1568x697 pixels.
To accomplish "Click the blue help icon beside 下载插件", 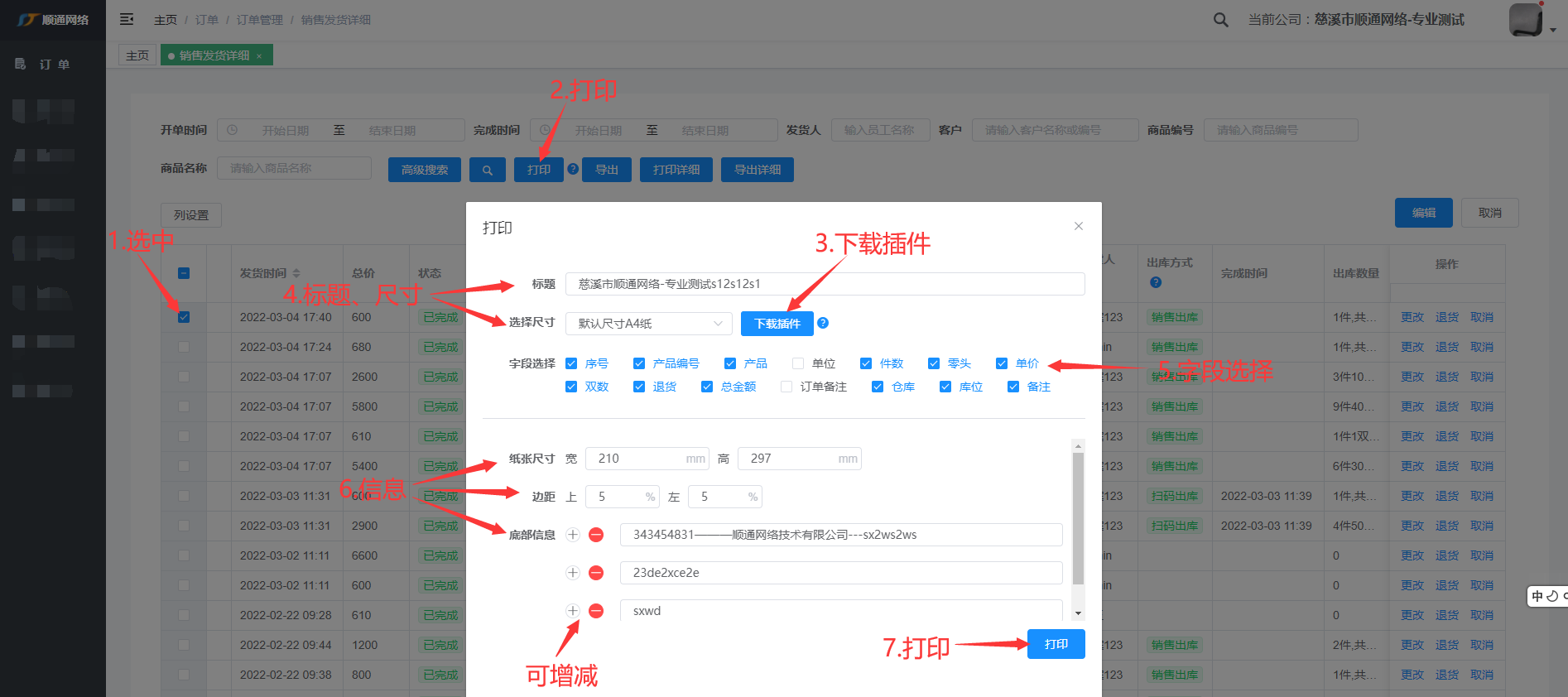I will point(823,323).
